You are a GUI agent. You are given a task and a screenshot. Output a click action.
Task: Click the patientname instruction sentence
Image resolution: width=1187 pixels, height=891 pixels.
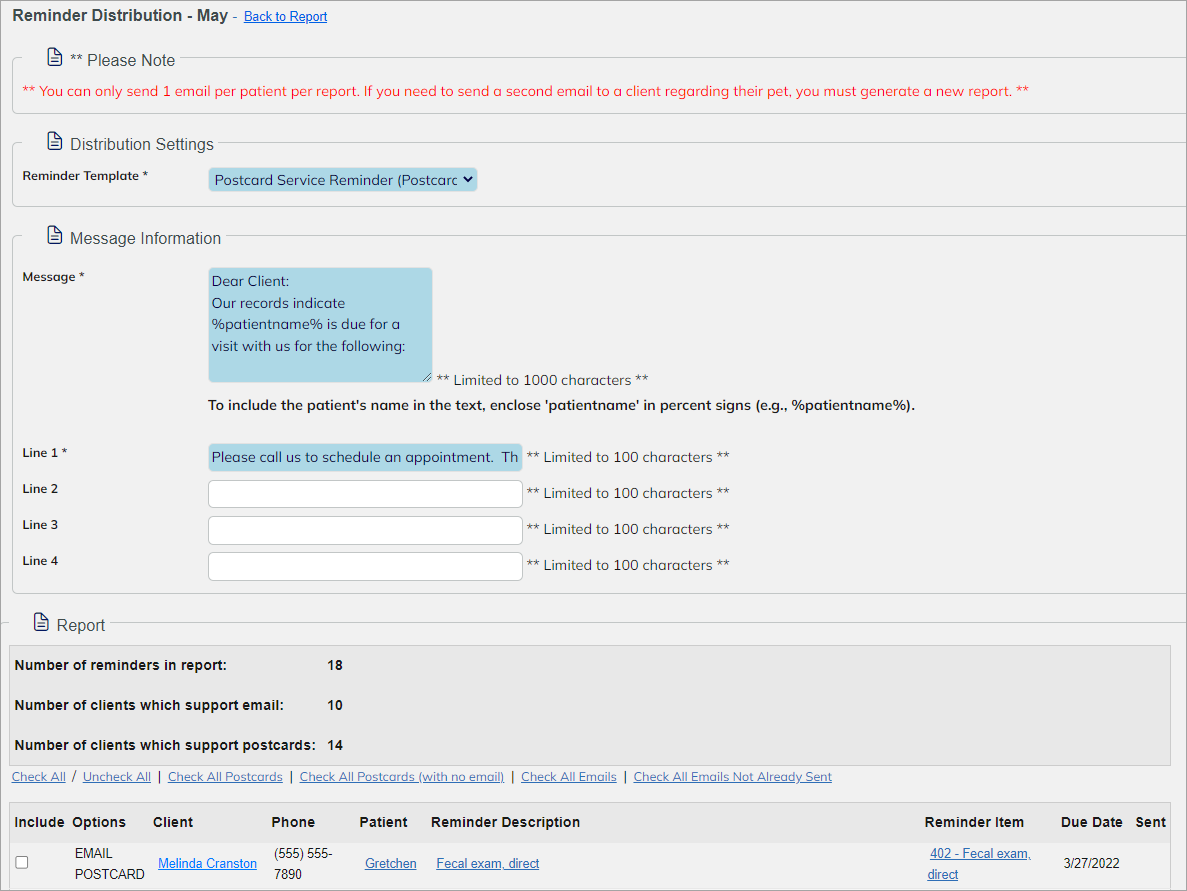(x=561, y=406)
